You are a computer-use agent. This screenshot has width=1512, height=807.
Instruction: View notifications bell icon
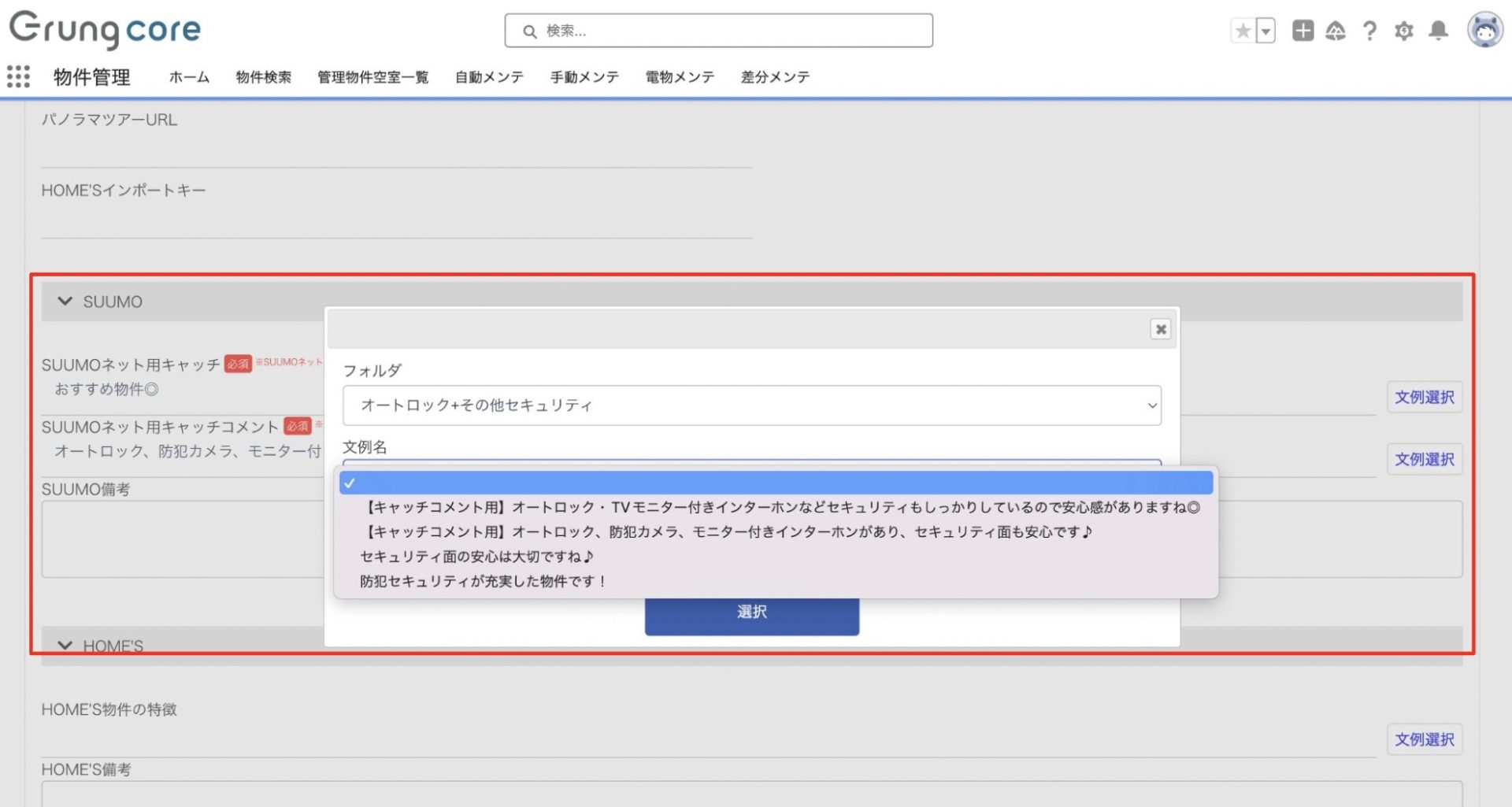[1438, 31]
